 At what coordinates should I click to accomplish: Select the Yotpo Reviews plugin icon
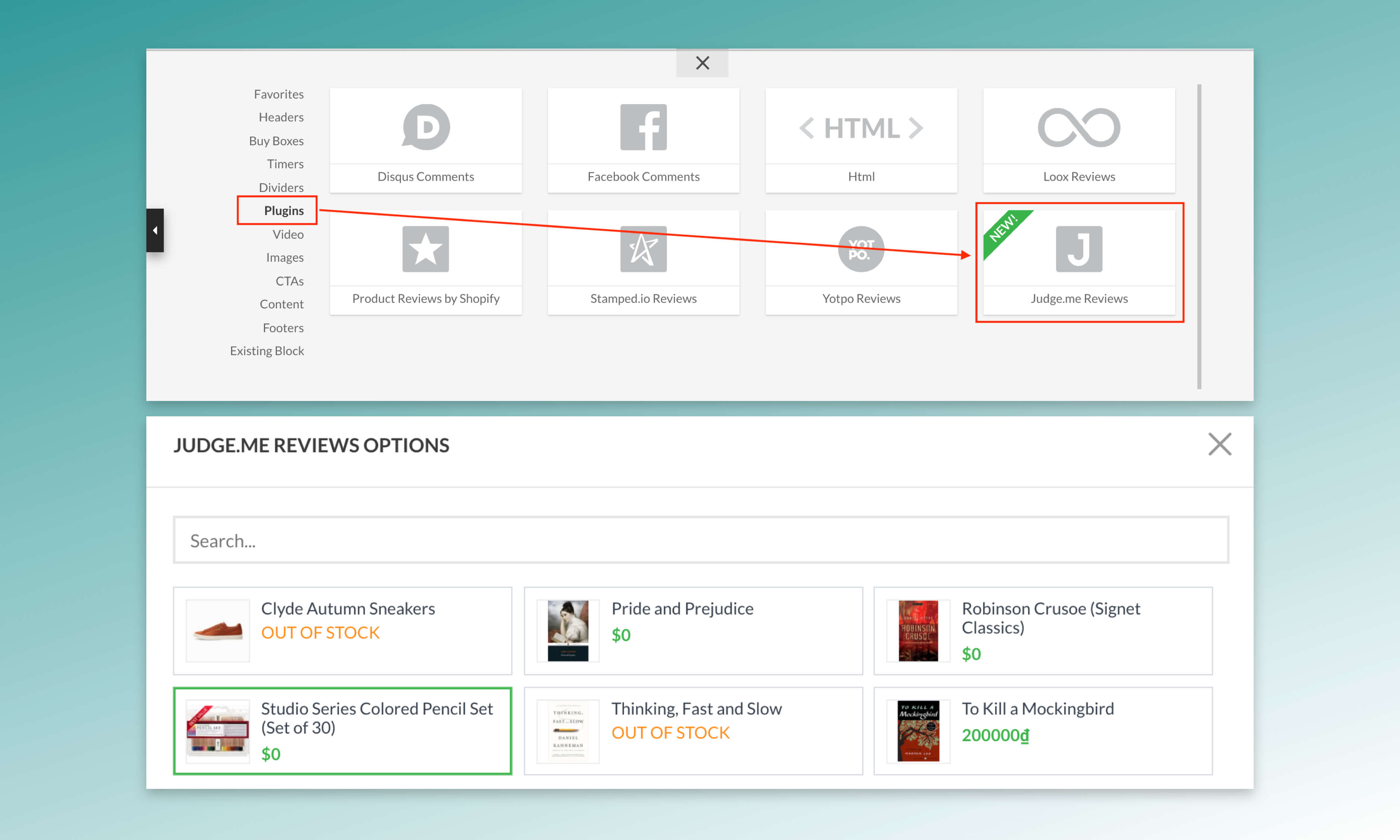pyautogui.click(x=861, y=249)
